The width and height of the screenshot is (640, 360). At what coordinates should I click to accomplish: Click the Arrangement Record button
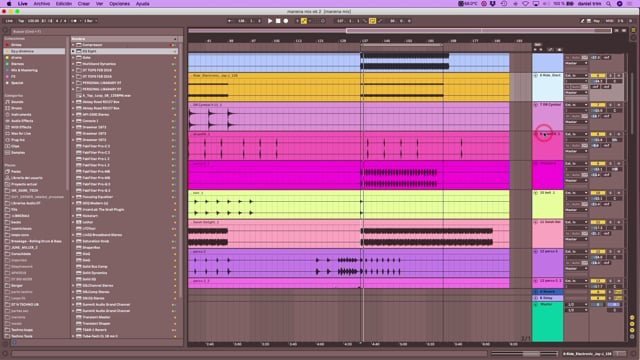pos(286,21)
